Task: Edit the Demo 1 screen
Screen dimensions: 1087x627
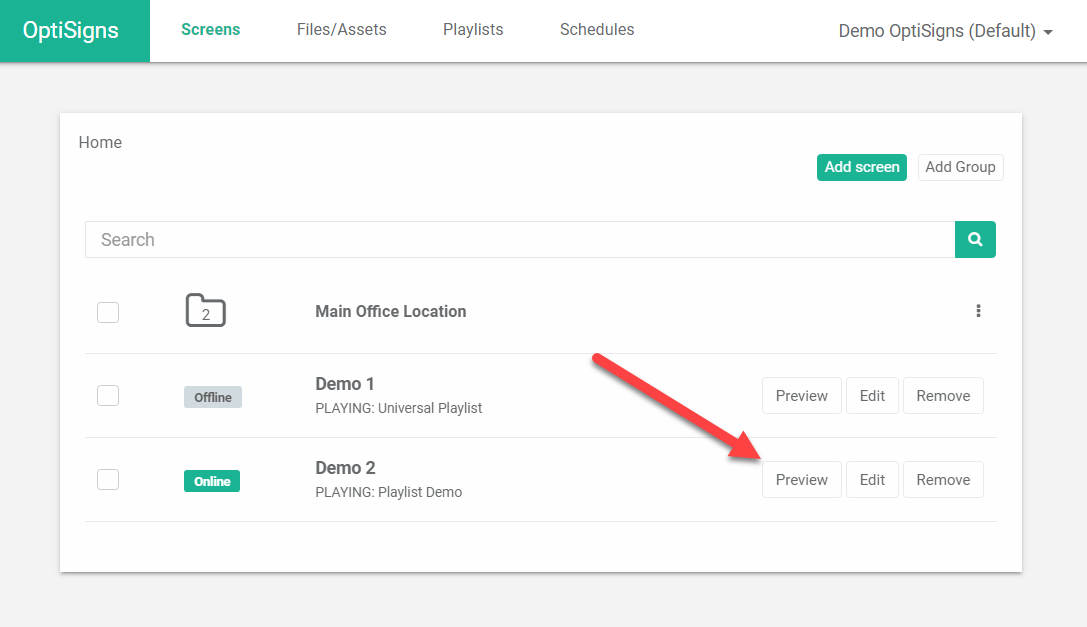Action: point(871,395)
